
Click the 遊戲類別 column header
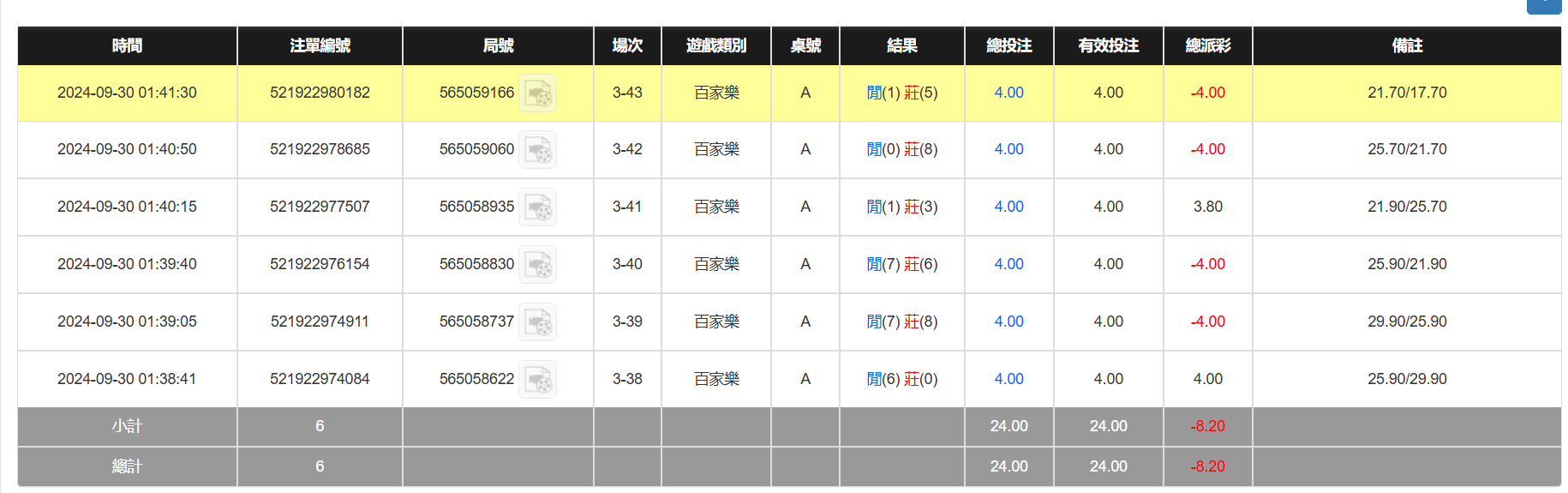tap(715, 45)
